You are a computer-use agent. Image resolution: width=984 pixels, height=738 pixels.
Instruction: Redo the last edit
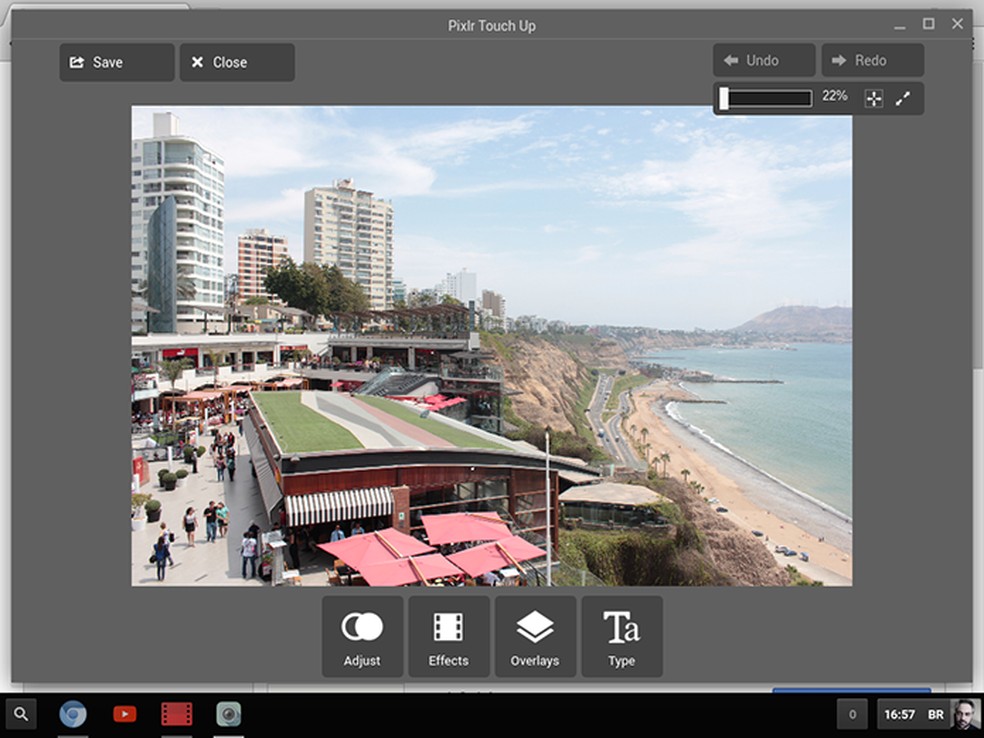[871, 60]
